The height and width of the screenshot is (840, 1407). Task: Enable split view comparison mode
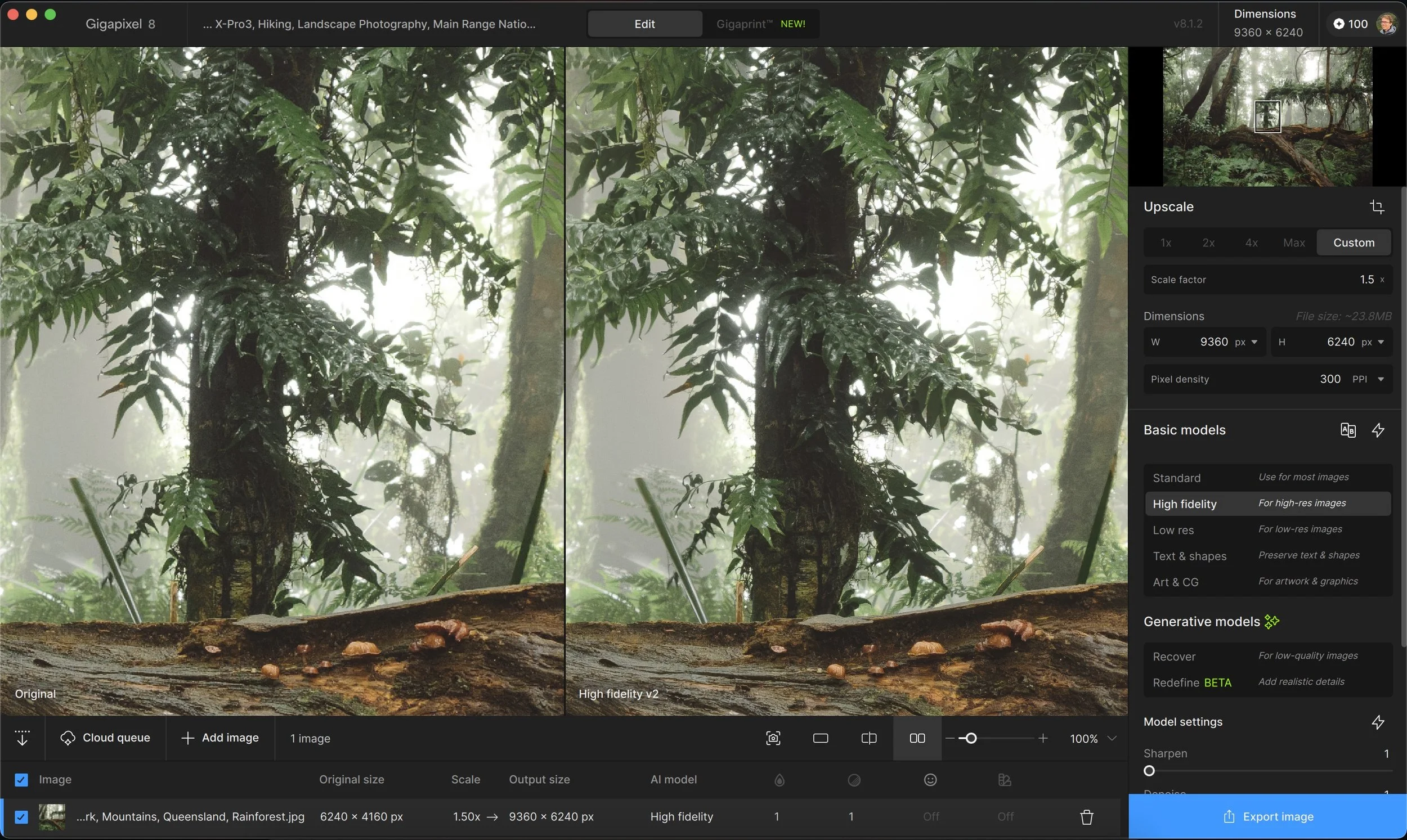tap(868, 738)
